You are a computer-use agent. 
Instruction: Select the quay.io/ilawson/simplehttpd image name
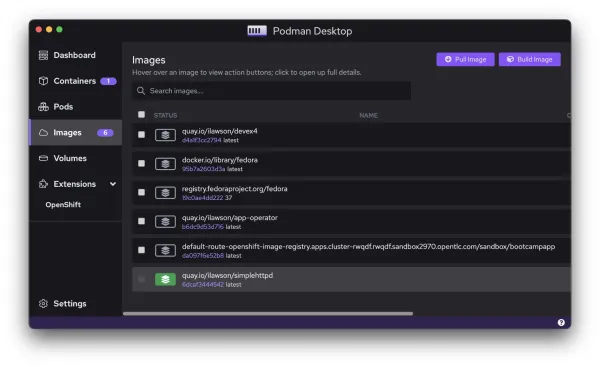(227, 275)
